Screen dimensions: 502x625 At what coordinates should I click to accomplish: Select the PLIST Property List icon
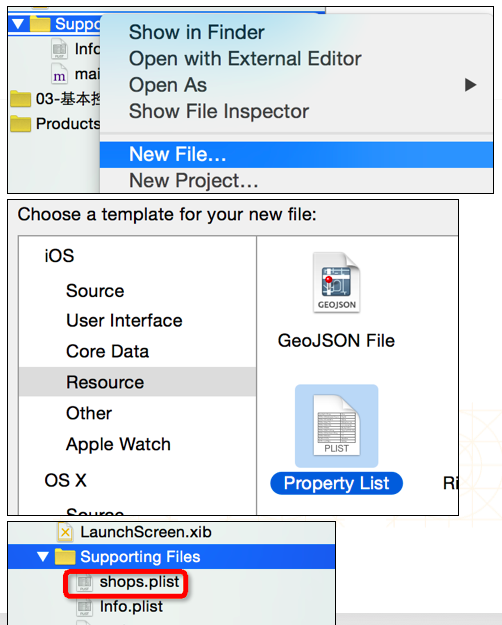pos(337,425)
